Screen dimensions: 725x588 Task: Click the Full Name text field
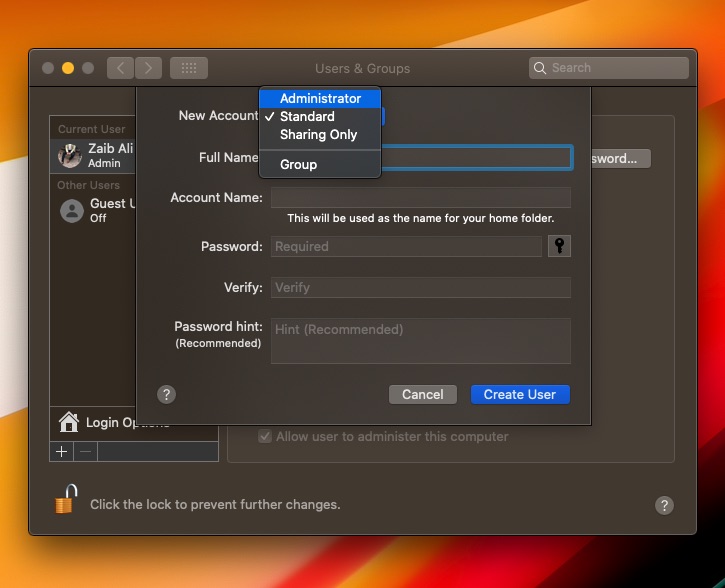[476, 158]
